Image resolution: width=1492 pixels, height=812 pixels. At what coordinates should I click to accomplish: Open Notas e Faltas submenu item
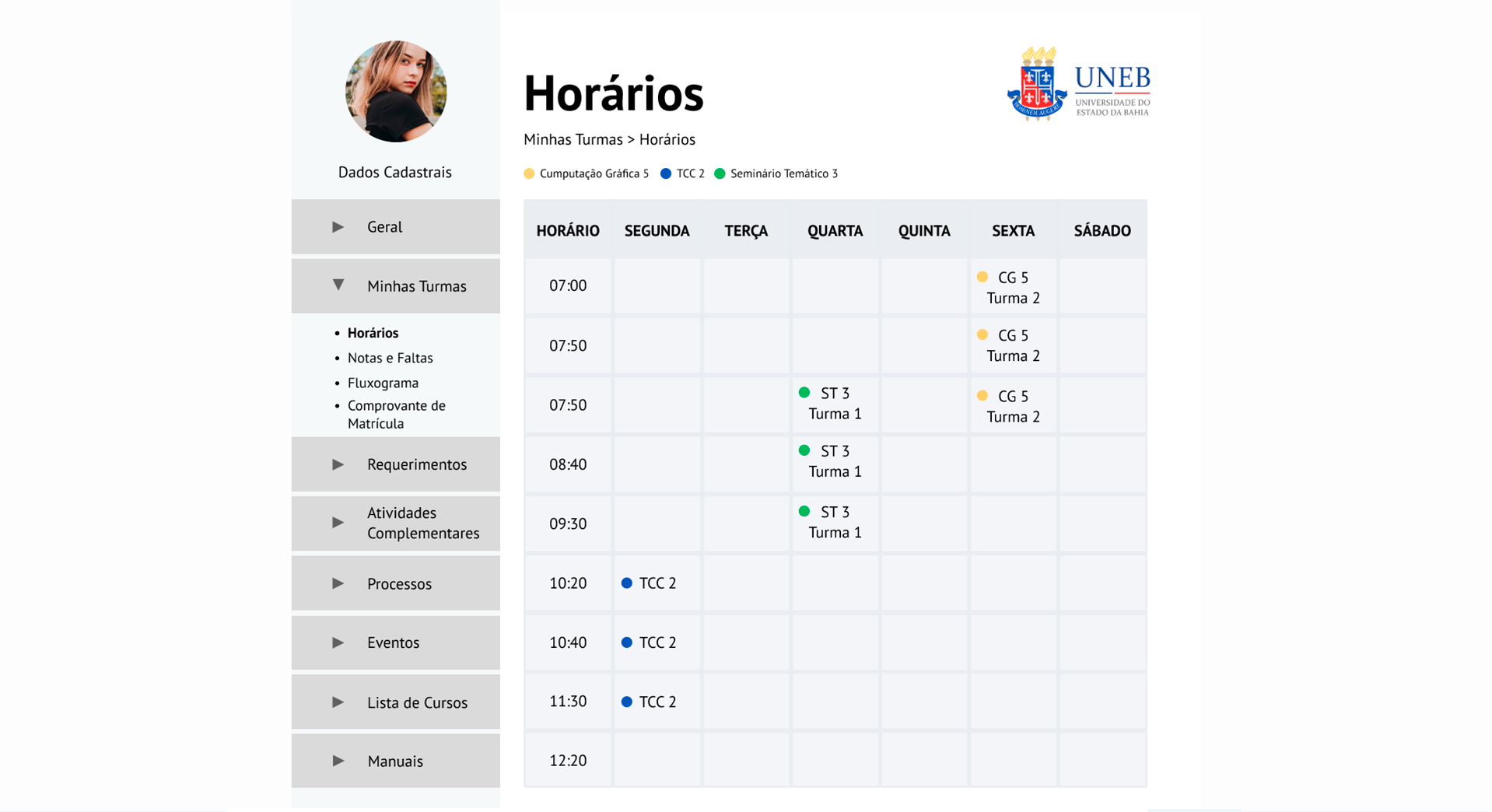coord(390,358)
